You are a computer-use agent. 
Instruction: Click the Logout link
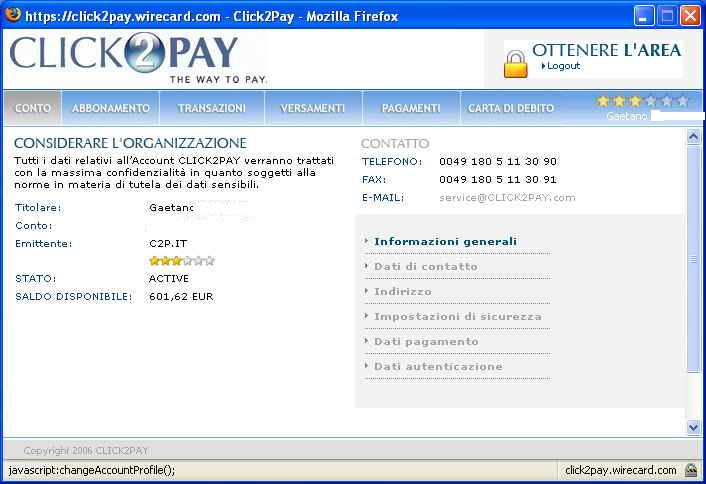[x=562, y=66]
